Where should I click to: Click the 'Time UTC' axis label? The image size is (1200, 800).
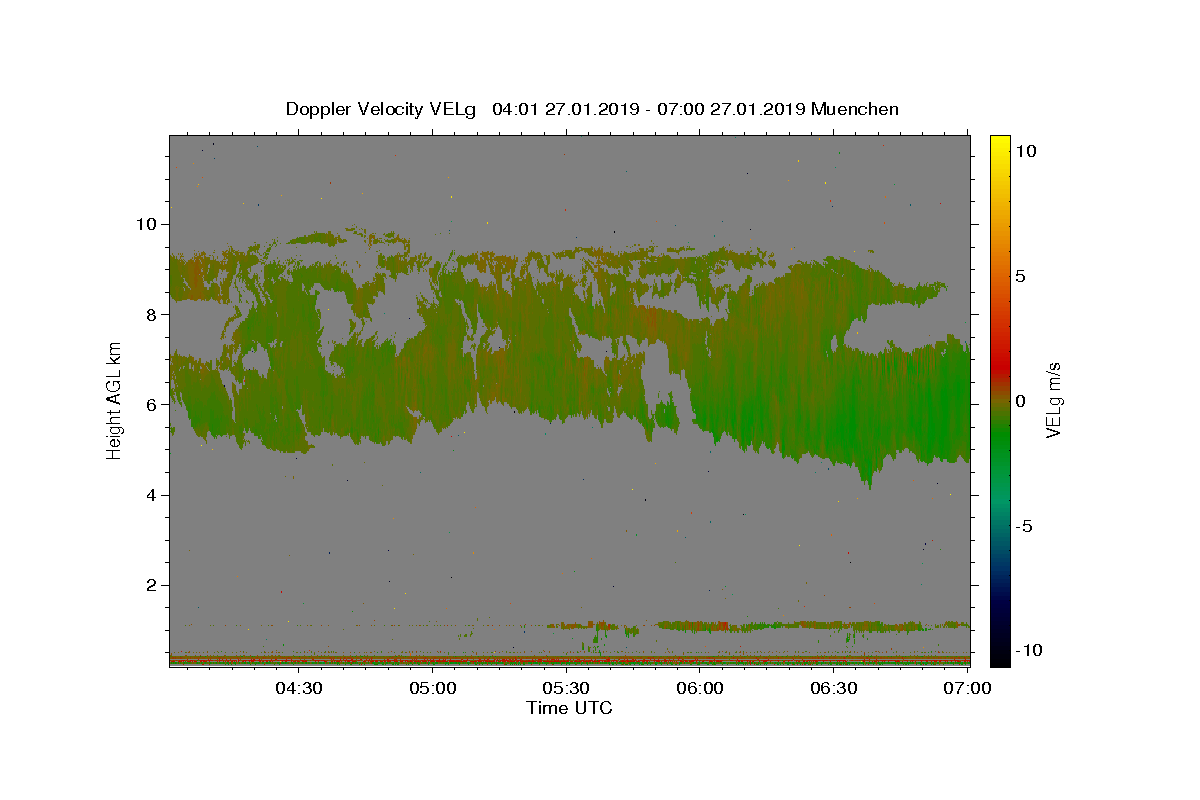pyautogui.click(x=569, y=708)
